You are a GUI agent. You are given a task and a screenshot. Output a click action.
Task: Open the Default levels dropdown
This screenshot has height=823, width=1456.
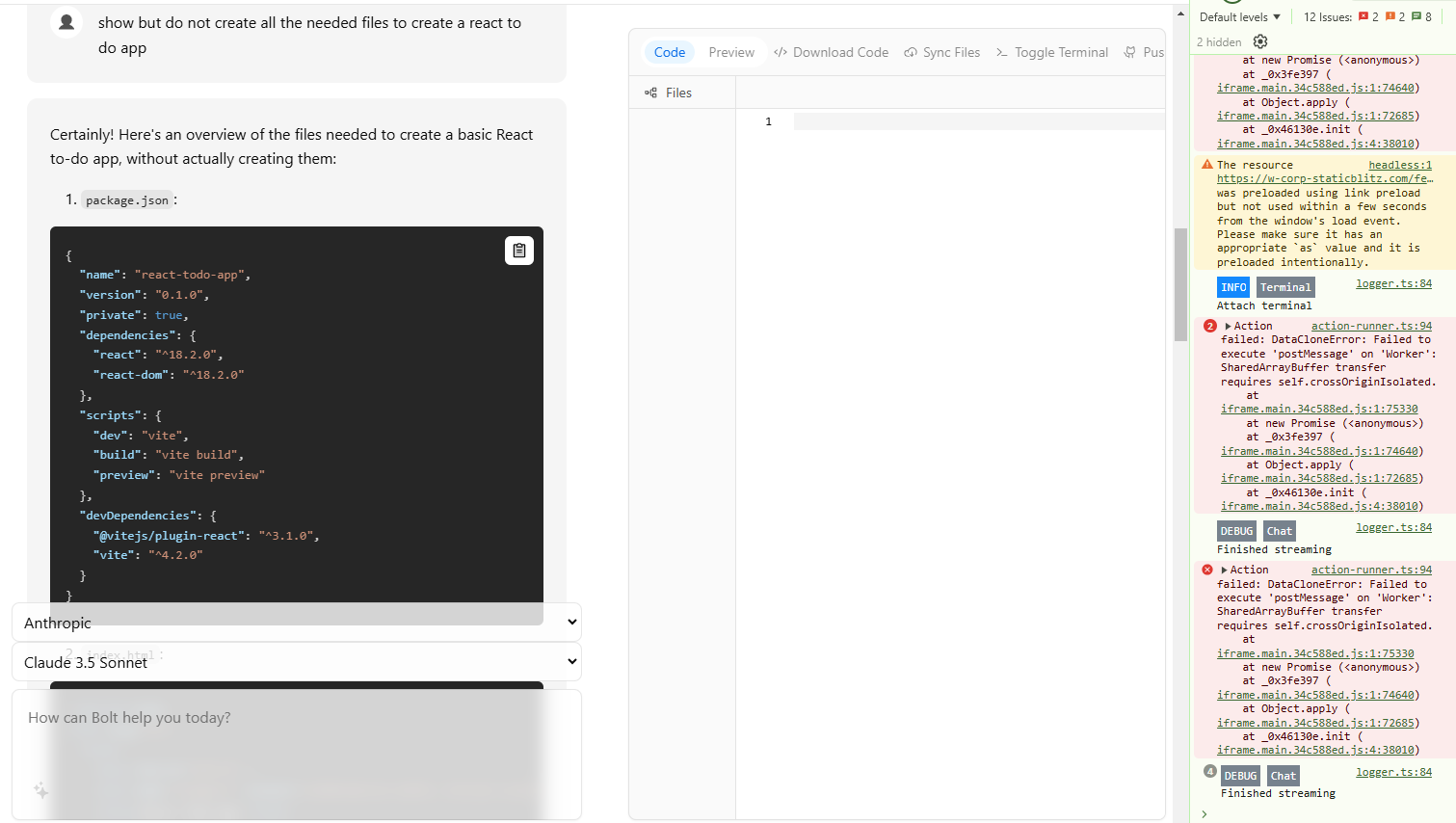tap(1239, 16)
